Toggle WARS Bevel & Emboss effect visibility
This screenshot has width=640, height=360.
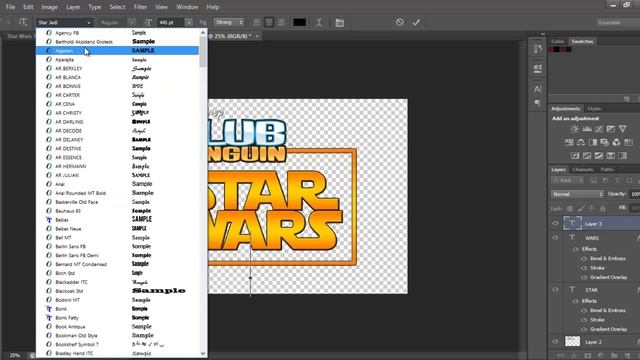(x=584, y=258)
